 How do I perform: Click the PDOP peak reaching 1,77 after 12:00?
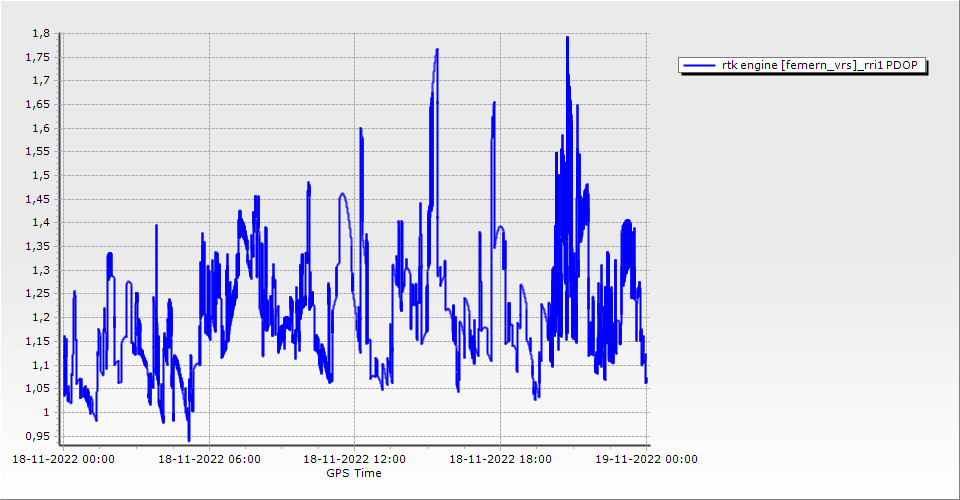tap(437, 49)
